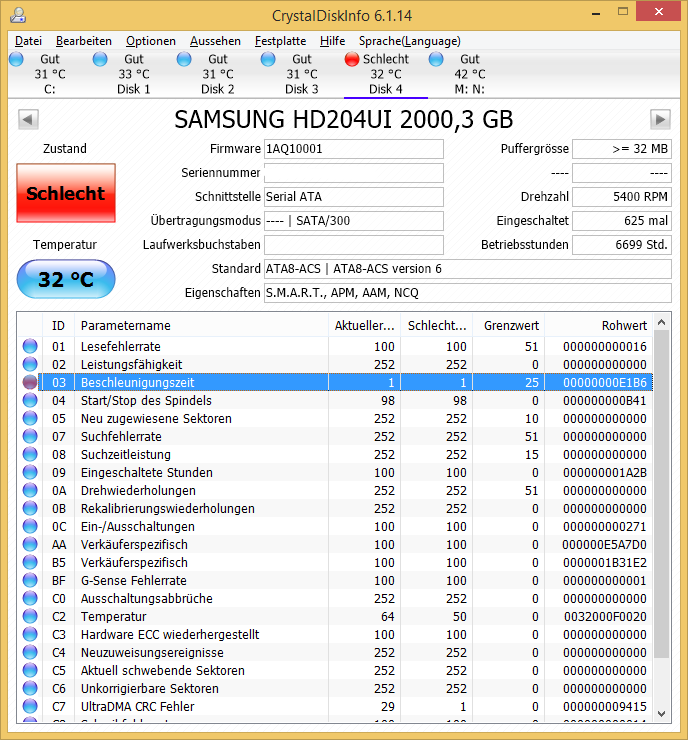Viewport: 688px width, 740px height.
Task: Select raw value 000000E5A7D0
Action: (x=604, y=545)
